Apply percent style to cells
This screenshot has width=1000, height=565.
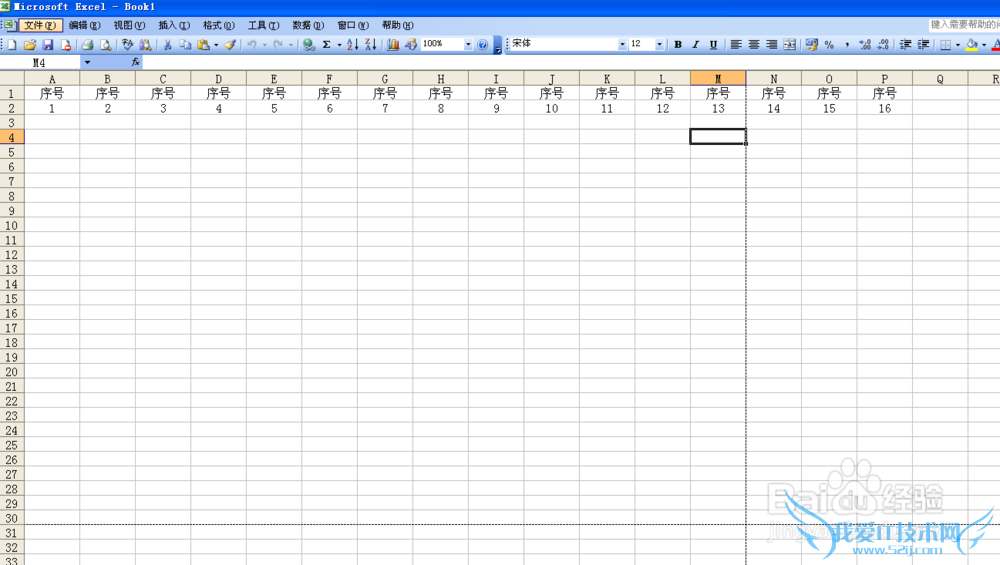click(829, 45)
